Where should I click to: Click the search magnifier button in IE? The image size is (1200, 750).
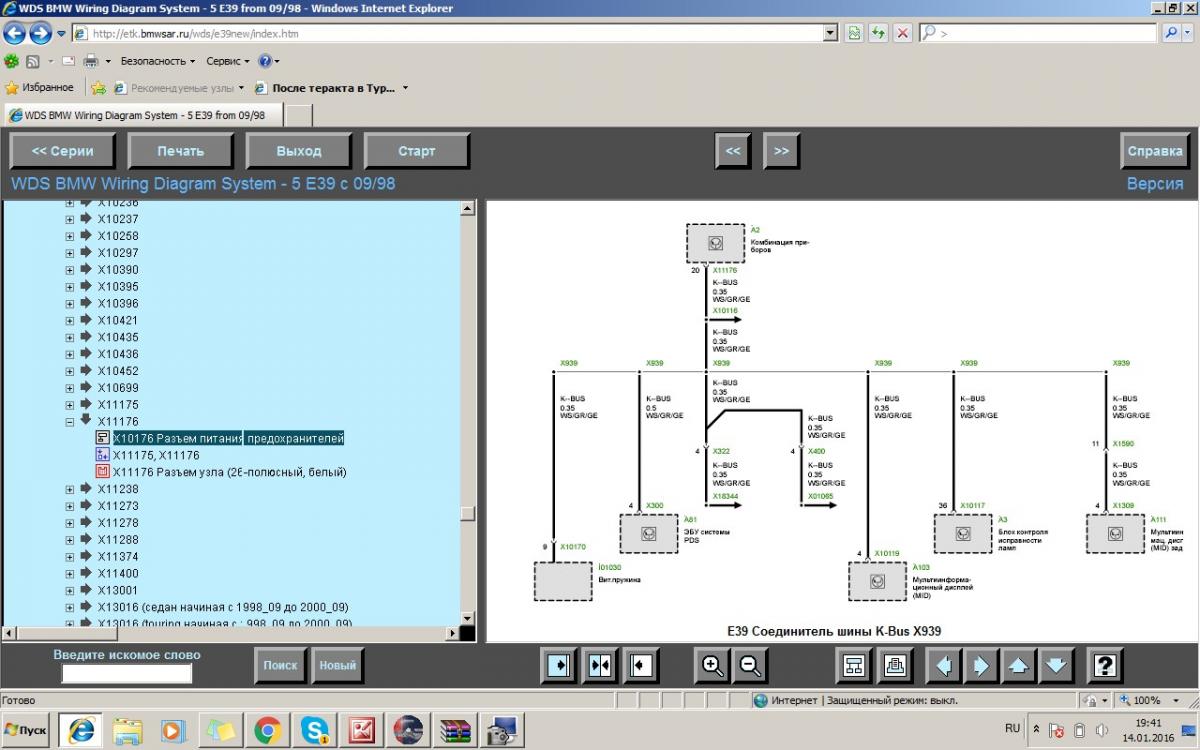[x=1171, y=33]
